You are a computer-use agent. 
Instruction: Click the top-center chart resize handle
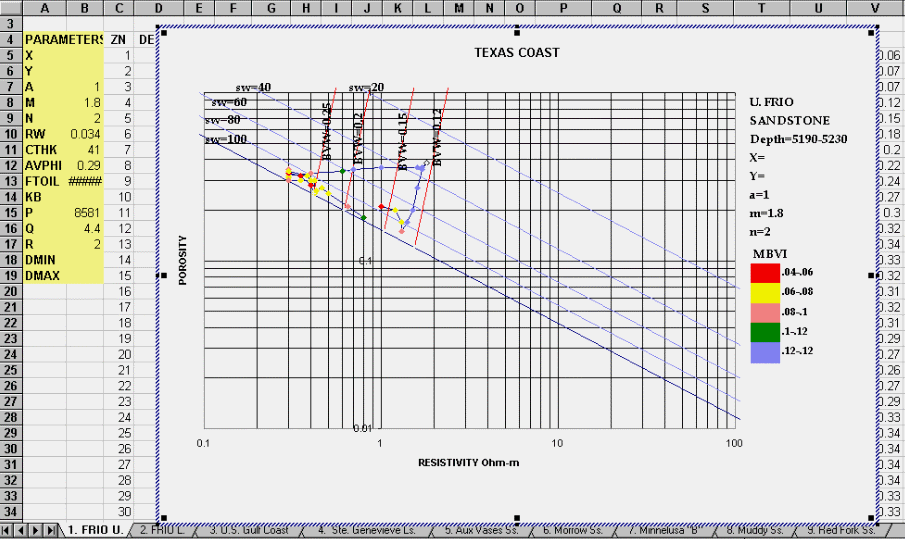tap(517, 32)
